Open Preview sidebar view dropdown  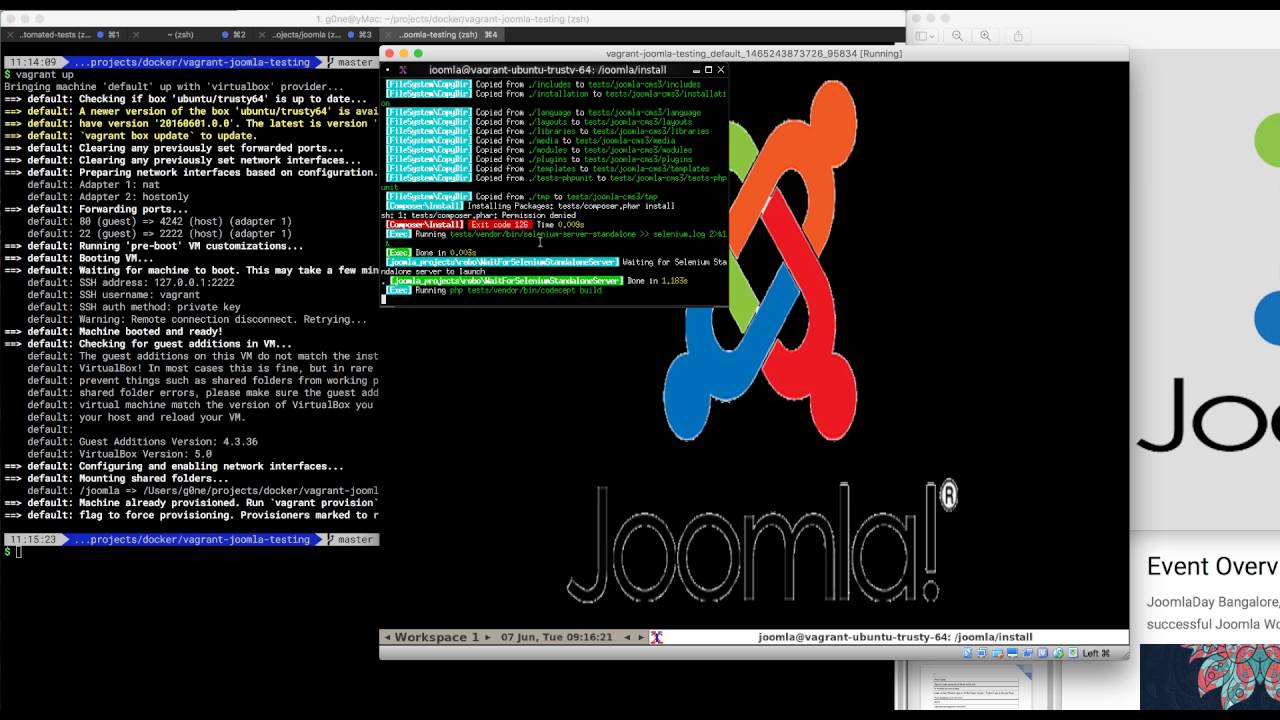(925, 36)
